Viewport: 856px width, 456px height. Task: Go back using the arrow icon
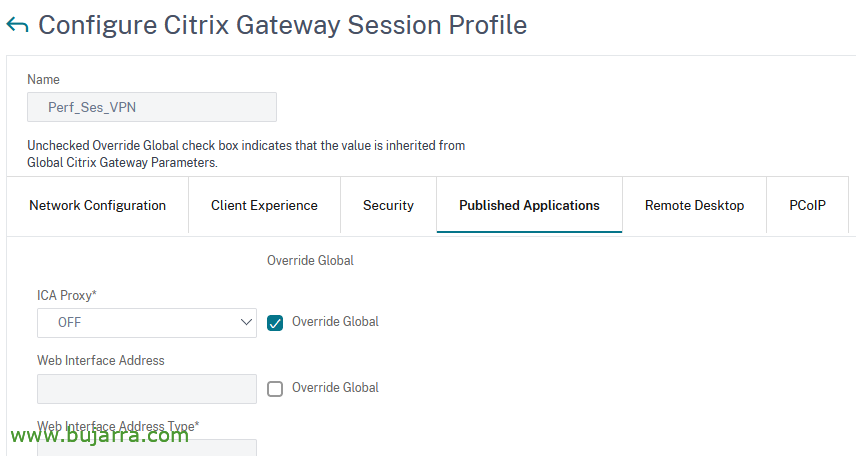pyautogui.click(x=17, y=25)
